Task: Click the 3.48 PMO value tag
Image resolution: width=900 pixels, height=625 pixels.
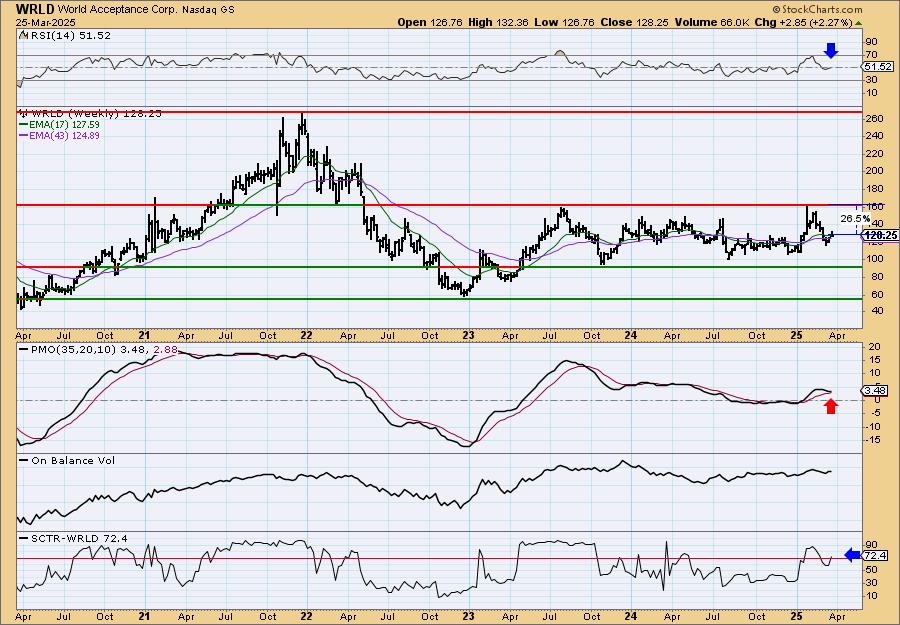Action: [875, 391]
